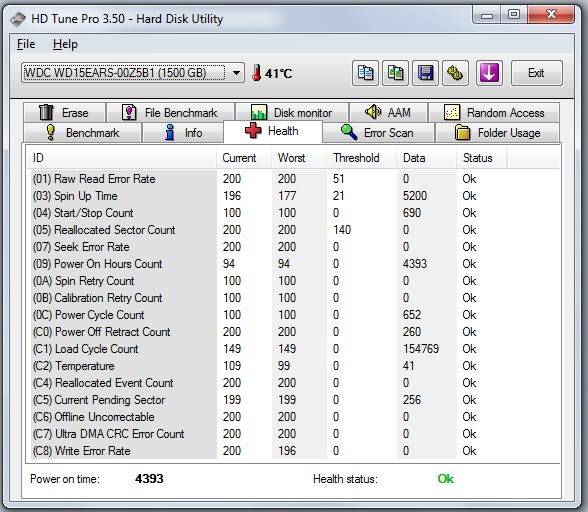Click the data value 652 for Power Cycle Count

pyautogui.click(x=412, y=315)
